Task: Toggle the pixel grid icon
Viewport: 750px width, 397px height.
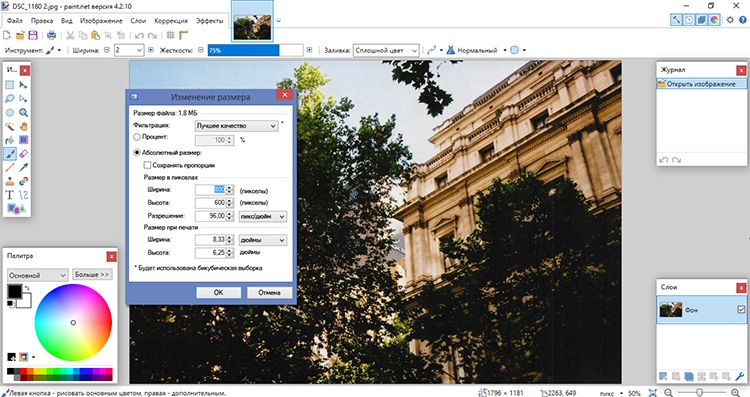Action: click(x=170, y=35)
